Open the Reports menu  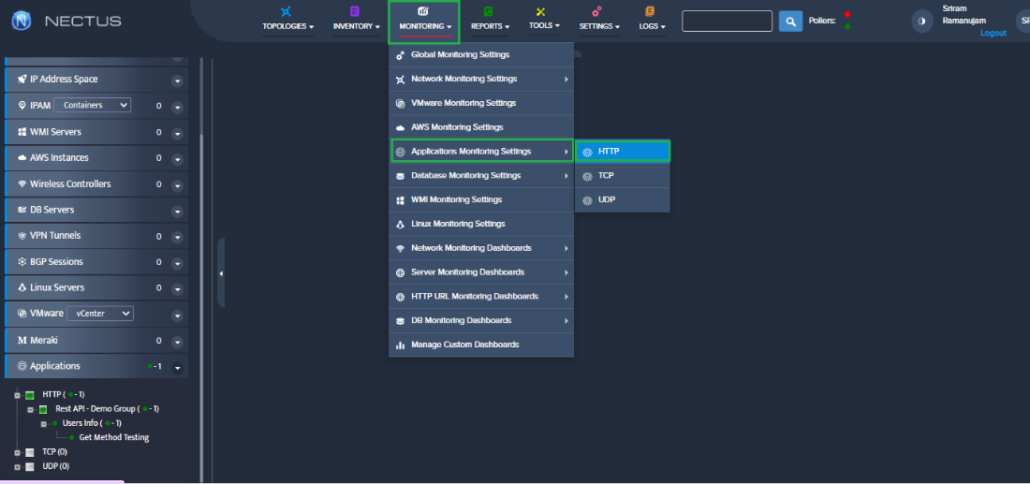click(490, 19)
